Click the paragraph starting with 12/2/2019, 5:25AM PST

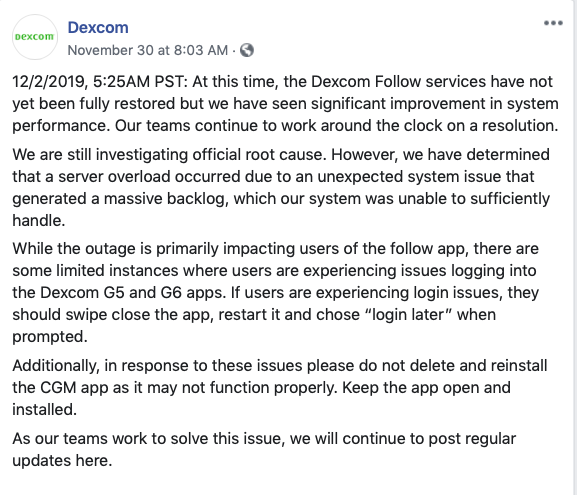[286, 103]
